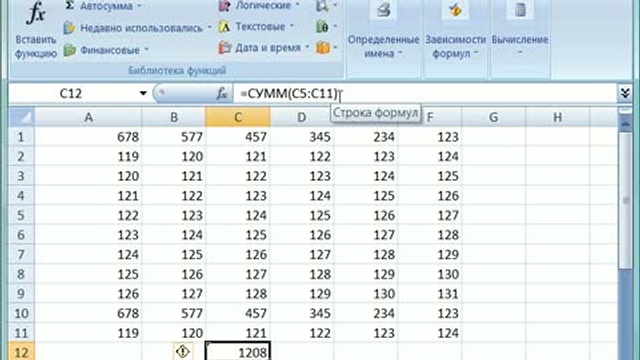Click vertical scrollbar up arrow
The width and height of the screenshot is (640, 360).
coord(625,123)
